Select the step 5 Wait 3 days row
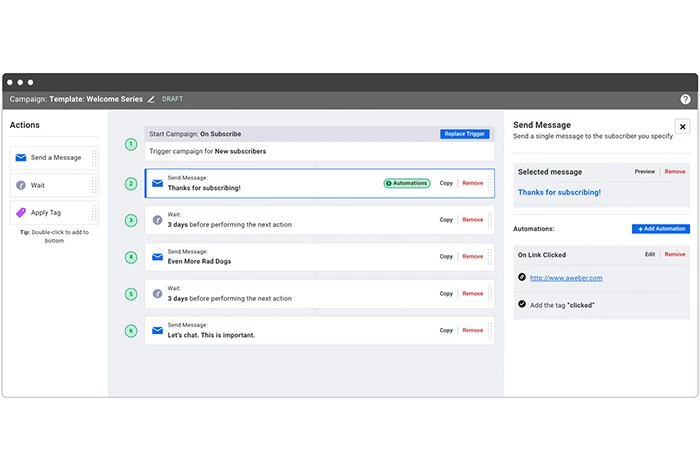Viewport: 700px width, 470px height. [x=300, y=294]
